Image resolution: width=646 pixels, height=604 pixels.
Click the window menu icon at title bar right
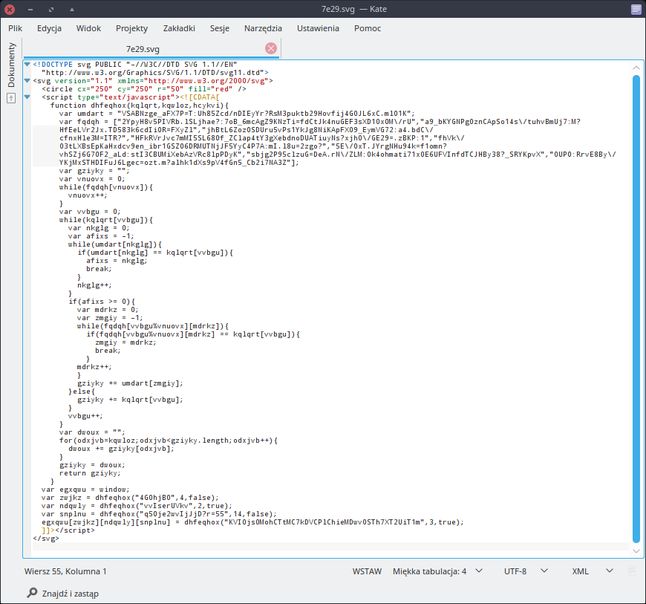pos(637,9)
